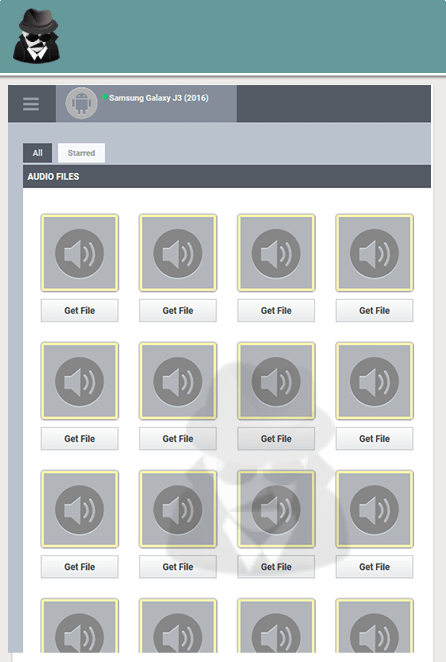Open the second audio thumbnail in the bottom row
The width and height of the screenshot is (446, 662).
(x=178, y=626)
